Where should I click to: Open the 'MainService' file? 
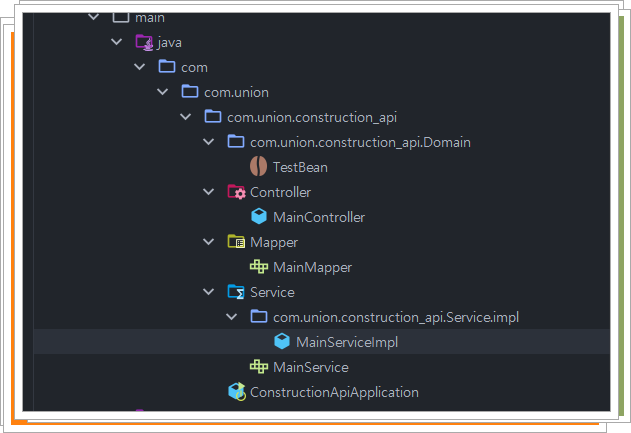311,367
